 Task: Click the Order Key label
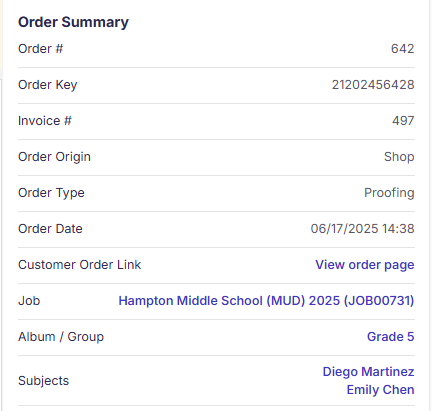[x=48, y=85]
